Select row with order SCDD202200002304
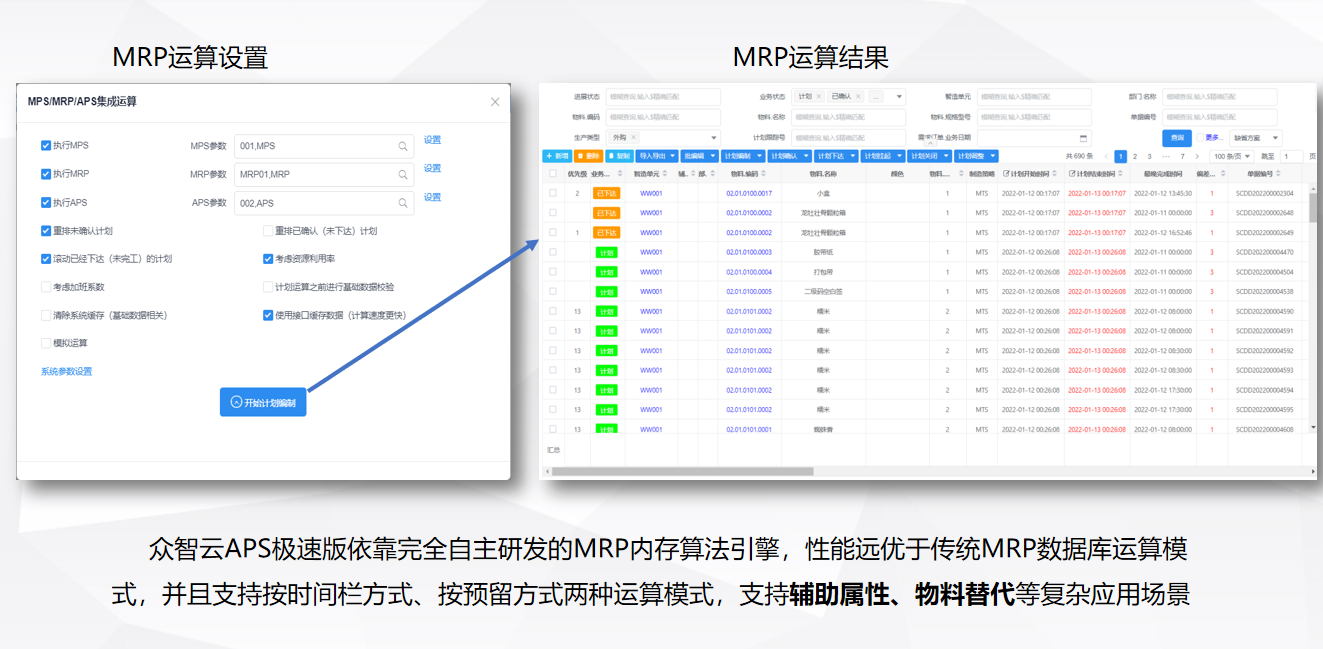Screen dimensions: 1323x649 tap(553, 193)
